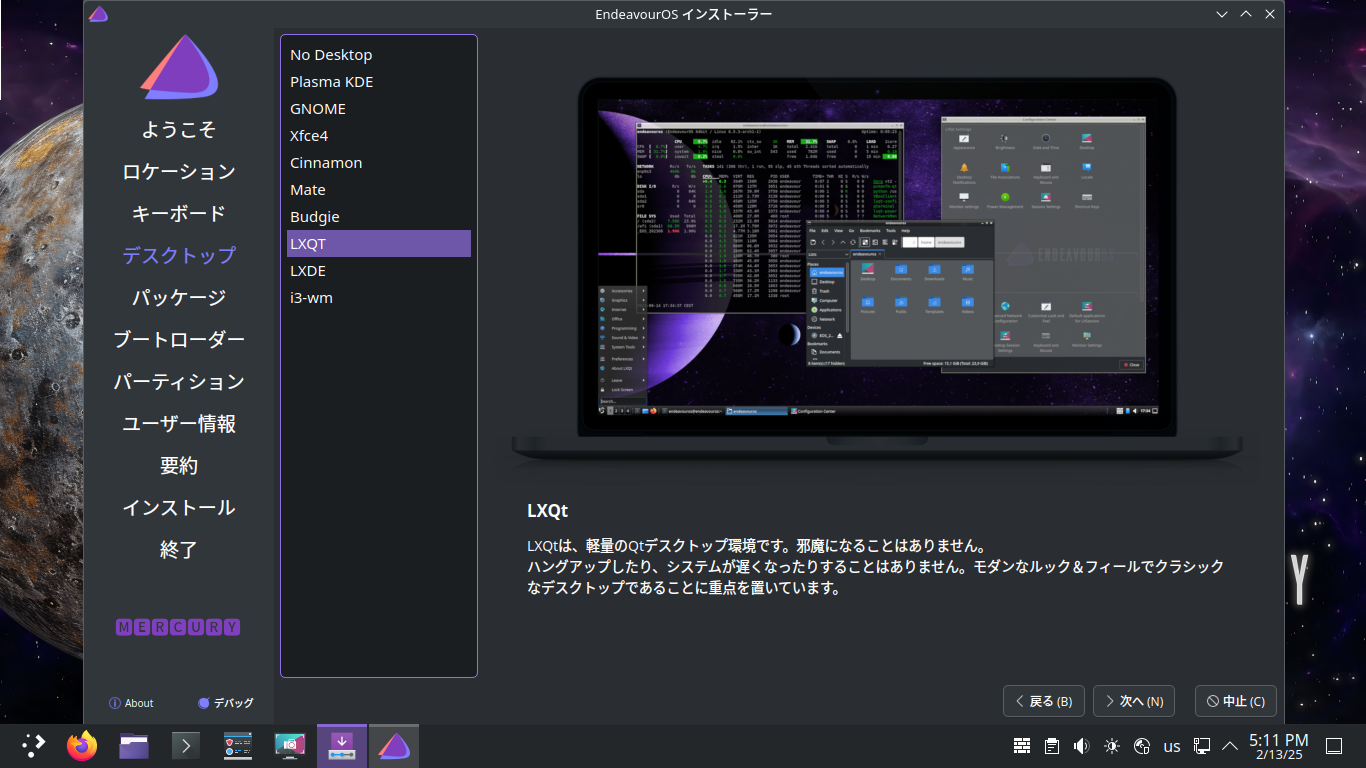Click the show desktop icon
The width and height of the screenshot is (1366, 768).
(x=1334, y=746)
